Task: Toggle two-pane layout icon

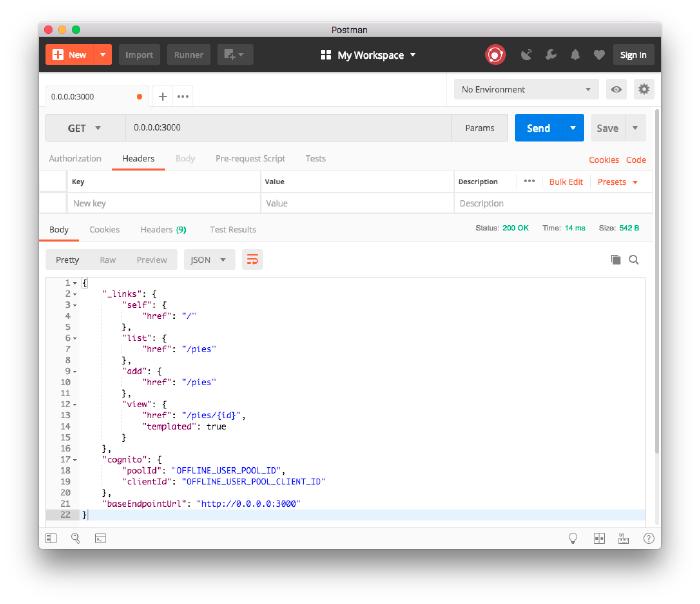Action: click(599, 538)
